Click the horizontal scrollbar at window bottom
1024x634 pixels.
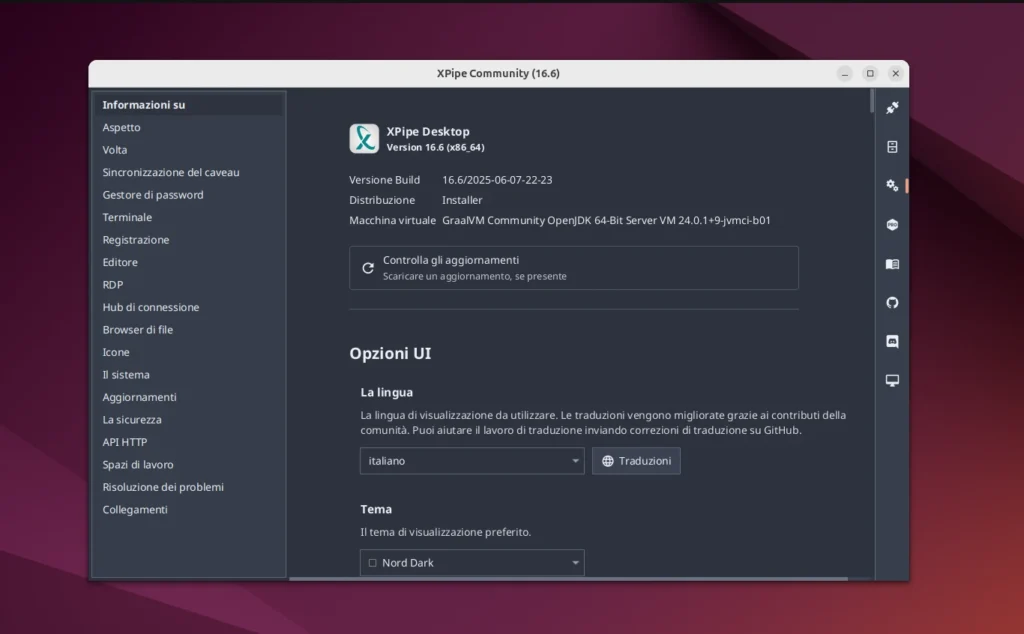click(x=568, y=578)
